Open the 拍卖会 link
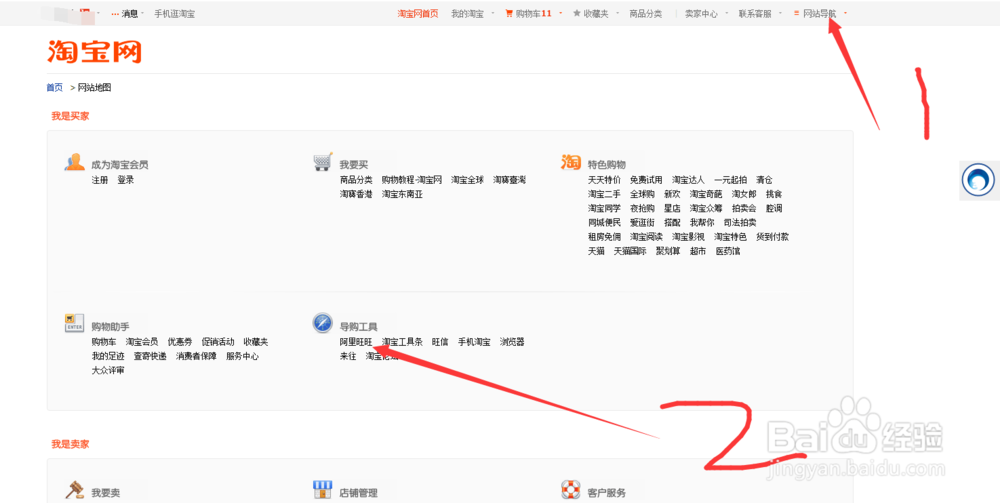 click(x=744, y=208)
